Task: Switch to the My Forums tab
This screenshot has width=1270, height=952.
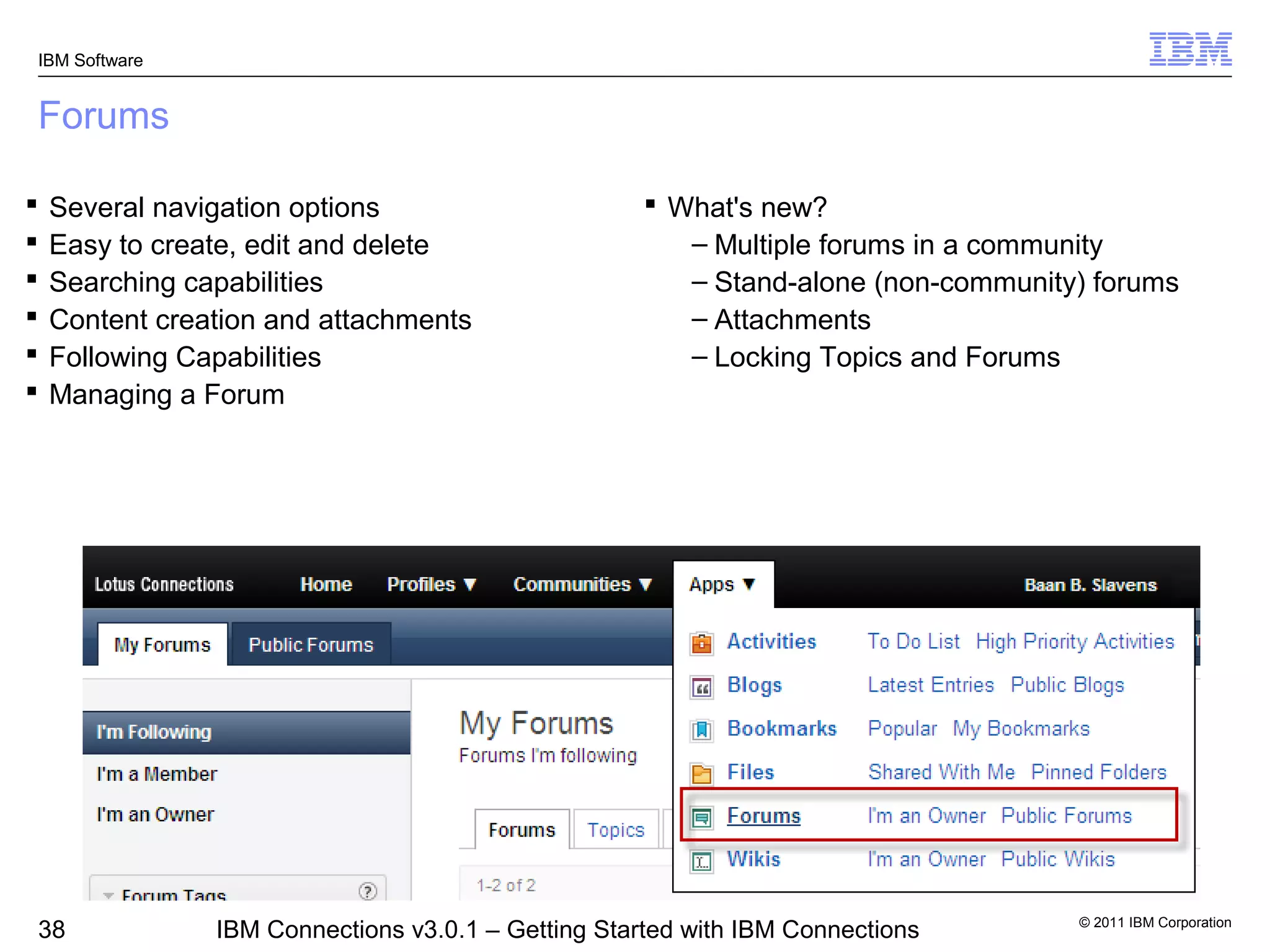Action: click(162, 645)
